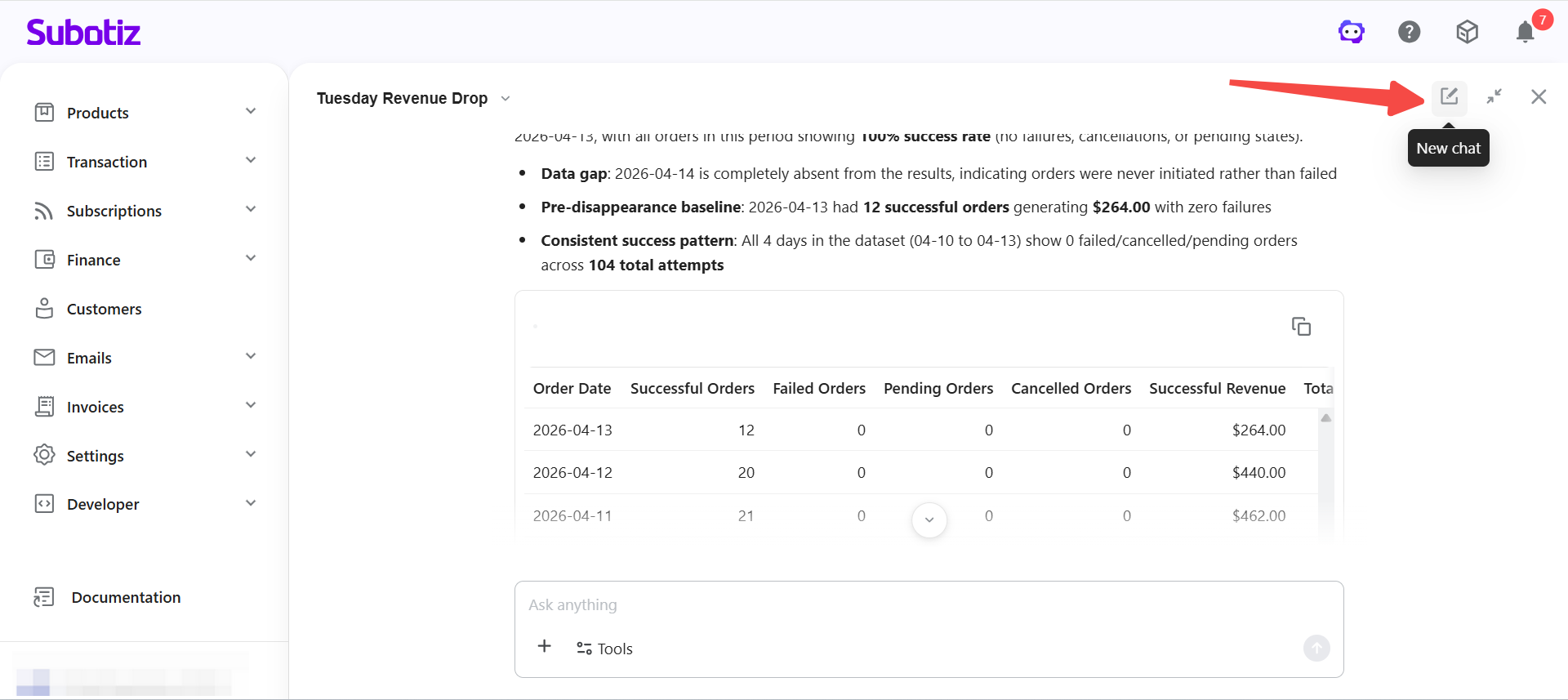Click the plus attachment icon
The width and height of the screenshot is (1568, 700).
(x=545, y=647)
